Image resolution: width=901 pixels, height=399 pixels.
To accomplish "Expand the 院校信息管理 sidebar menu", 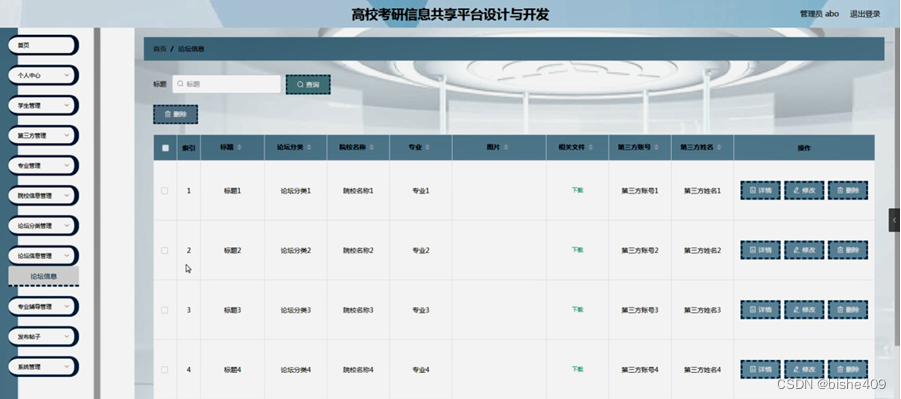I will coord(43,195).
